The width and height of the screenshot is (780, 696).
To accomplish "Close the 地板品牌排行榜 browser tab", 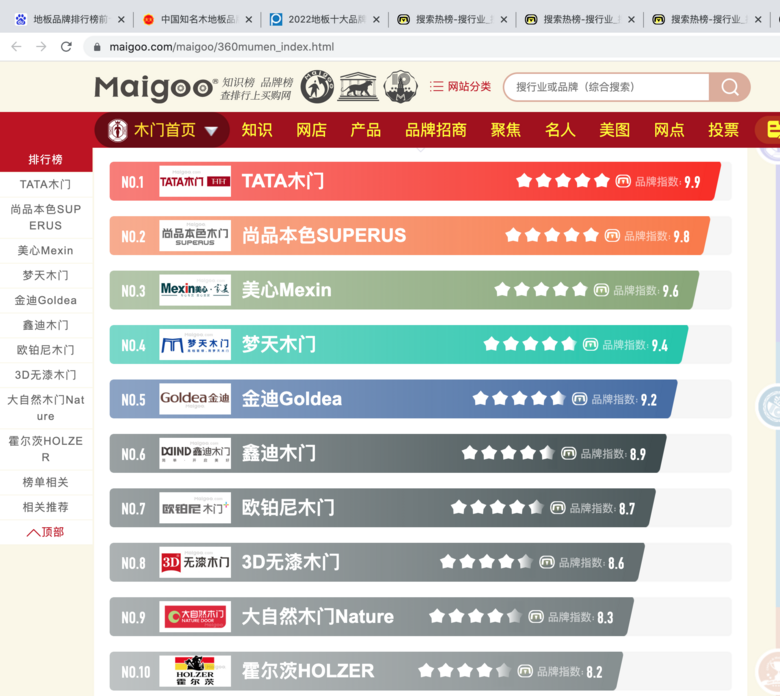I will pos(121,19).
